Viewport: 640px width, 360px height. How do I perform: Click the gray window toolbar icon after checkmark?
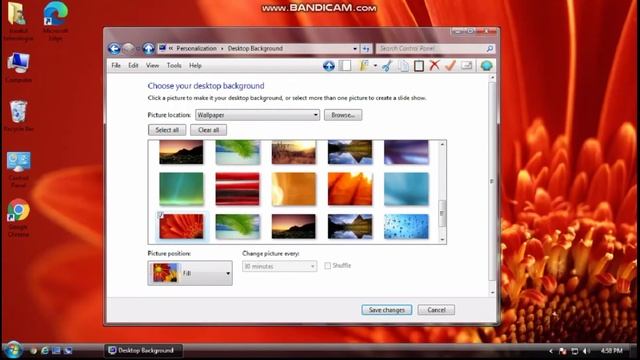coord(467,65)
